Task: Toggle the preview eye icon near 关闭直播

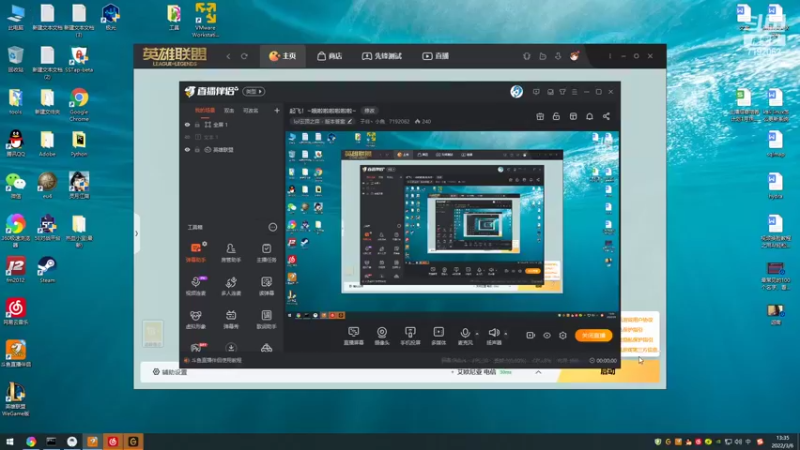Action: point(546,335)
